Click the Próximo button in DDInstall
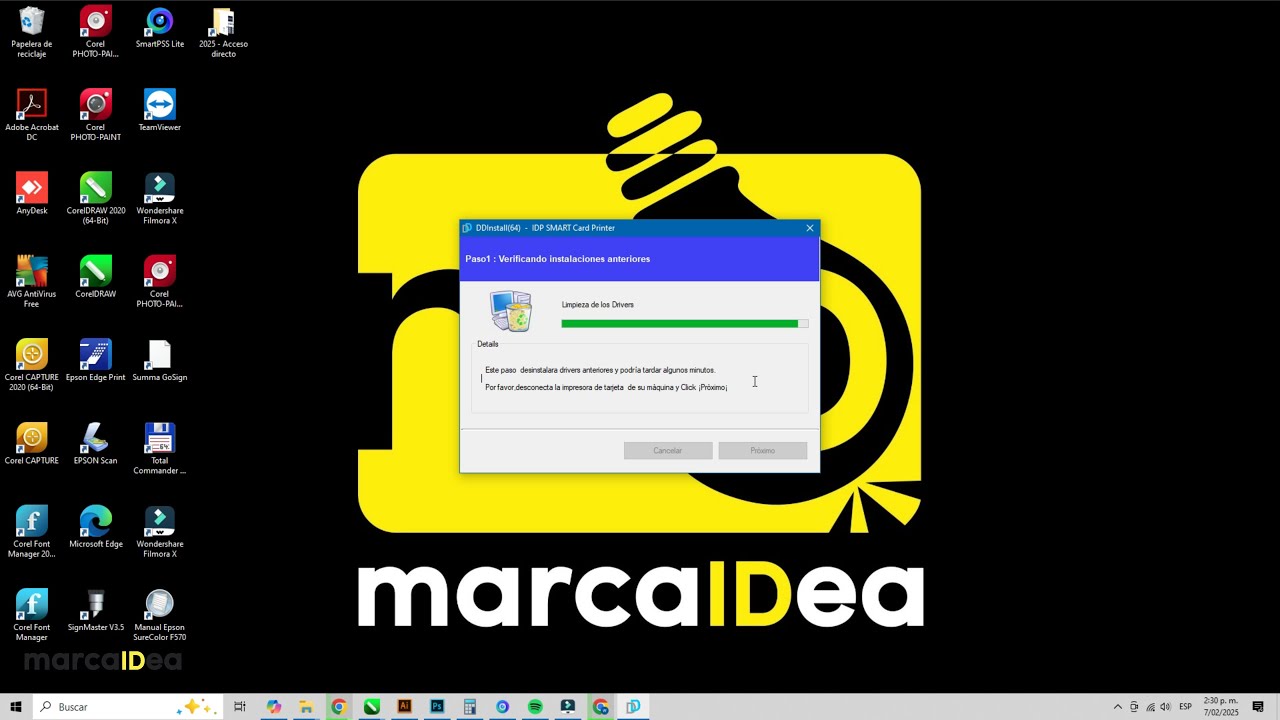 pyautogui.click(x=763, y=451)
